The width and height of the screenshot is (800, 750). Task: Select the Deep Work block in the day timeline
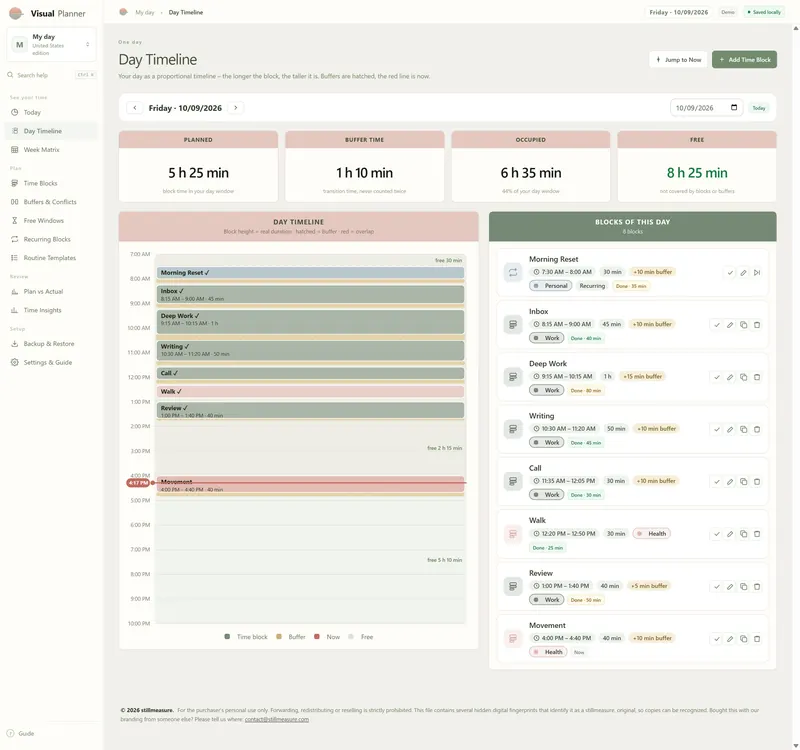310,322
